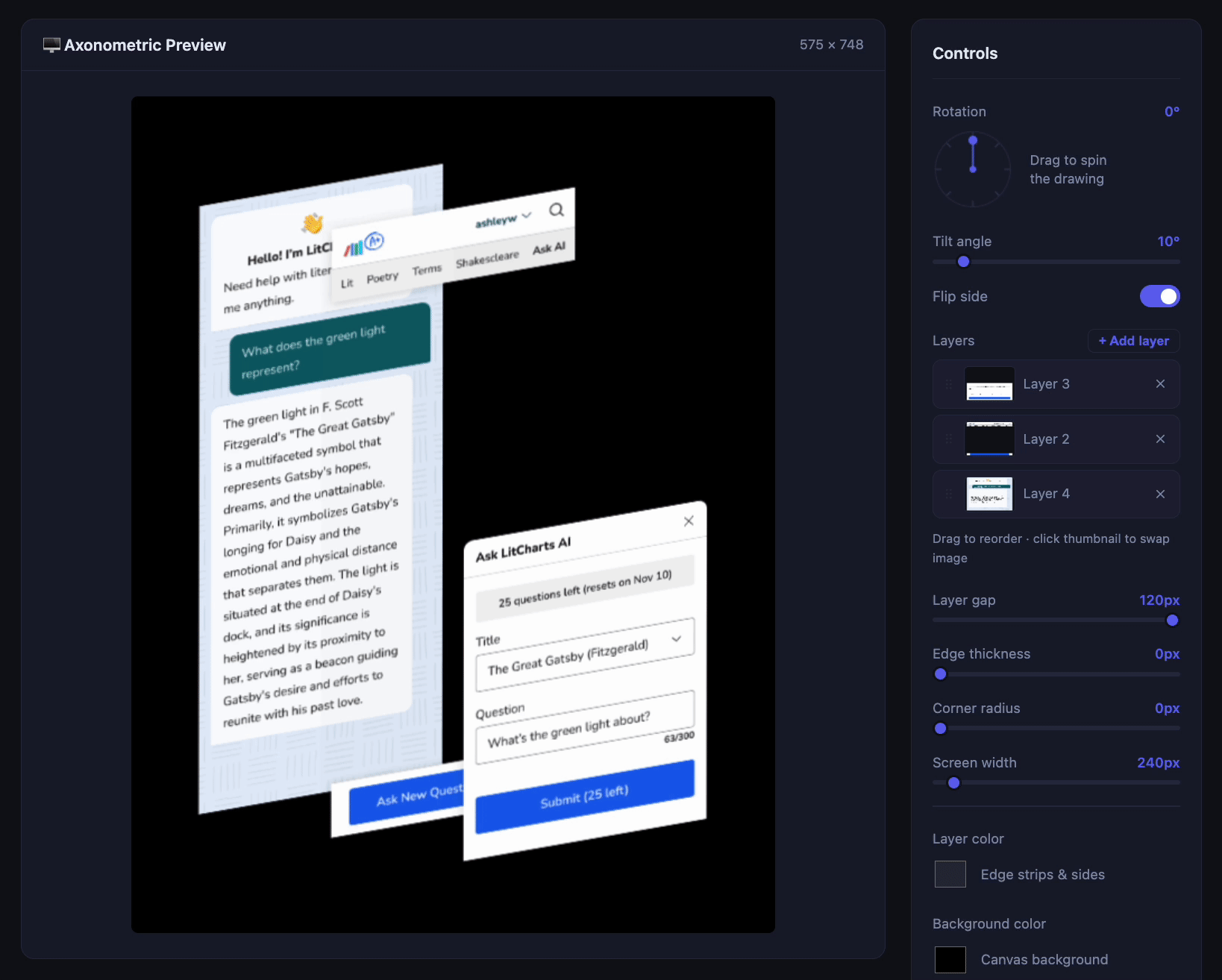The image size is (1222, 980).
Task: Click the Layer 4 thumbnail to swap image
Action: coord(989,494)
